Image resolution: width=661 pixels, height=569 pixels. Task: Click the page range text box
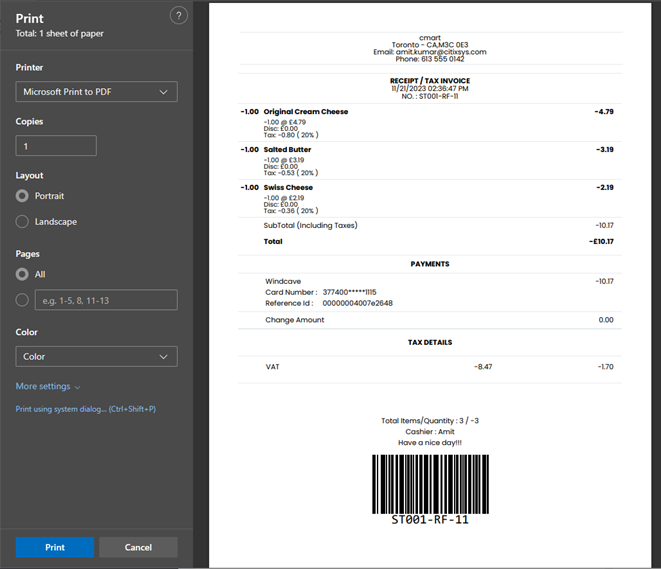pos(105,299)
